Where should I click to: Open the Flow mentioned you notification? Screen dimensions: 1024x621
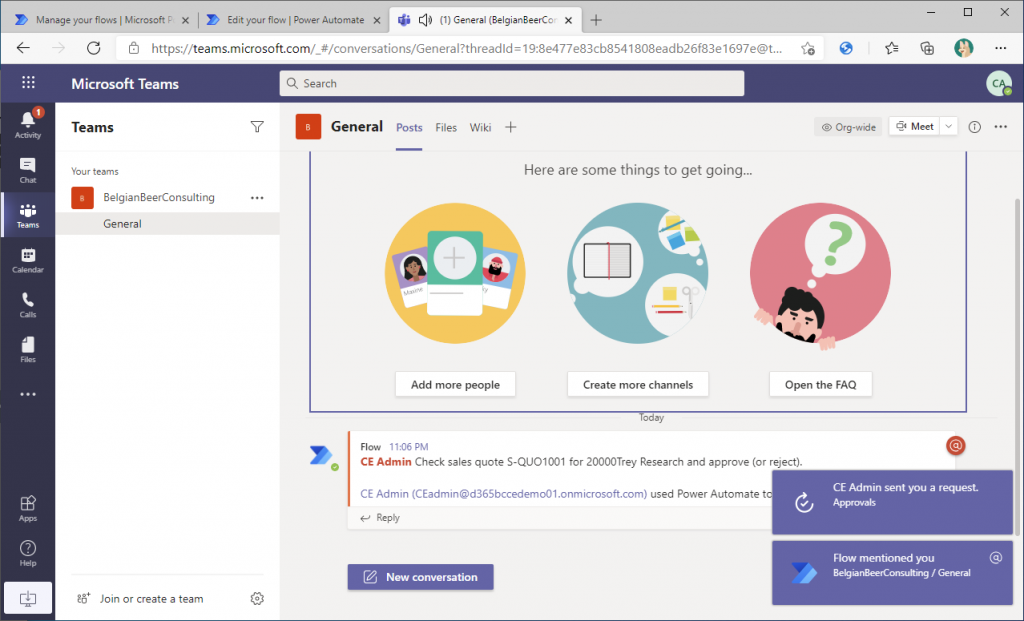tap(892, 573)
